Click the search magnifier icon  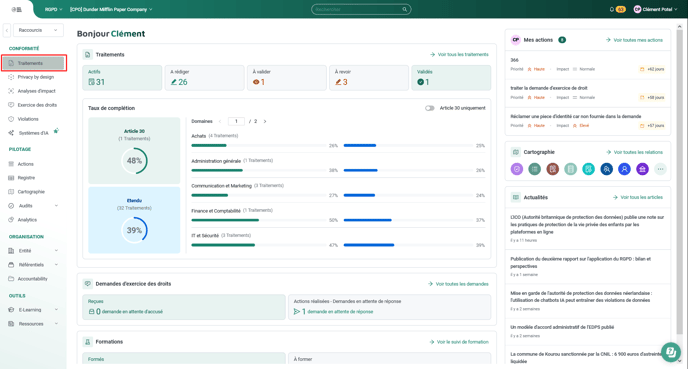405,9
